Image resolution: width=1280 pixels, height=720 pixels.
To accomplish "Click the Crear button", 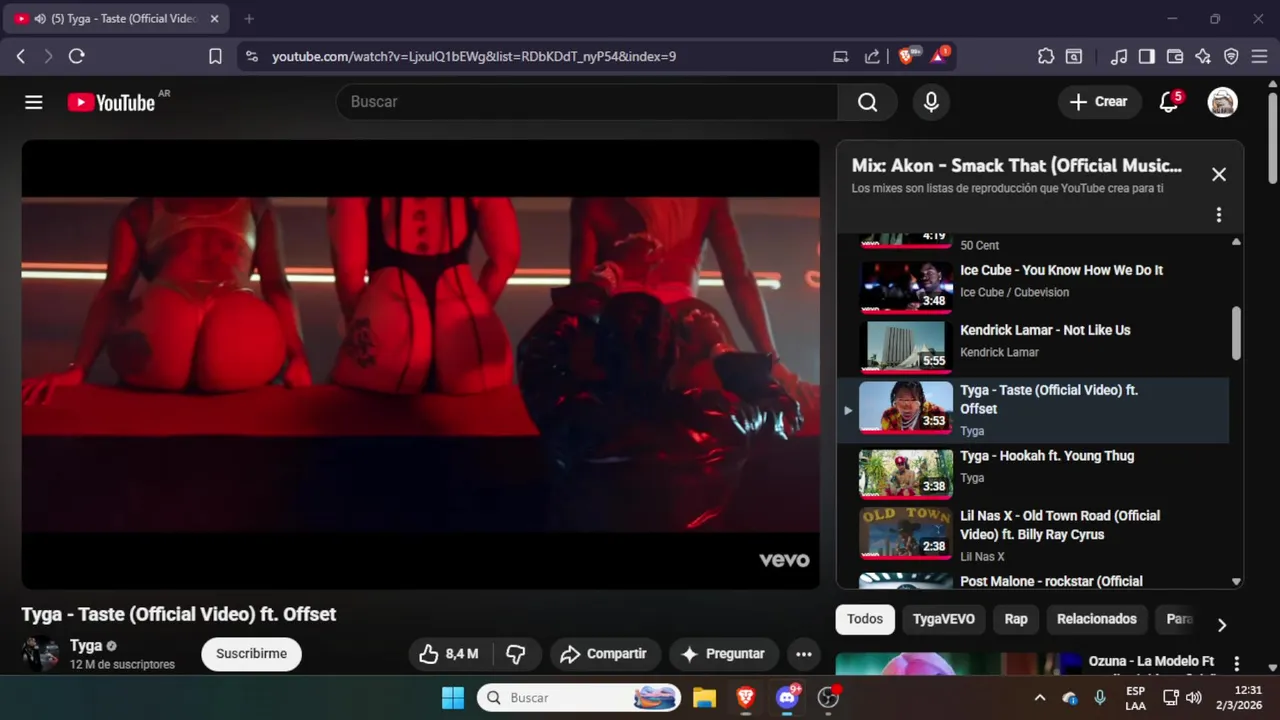I will point(1098,102).
